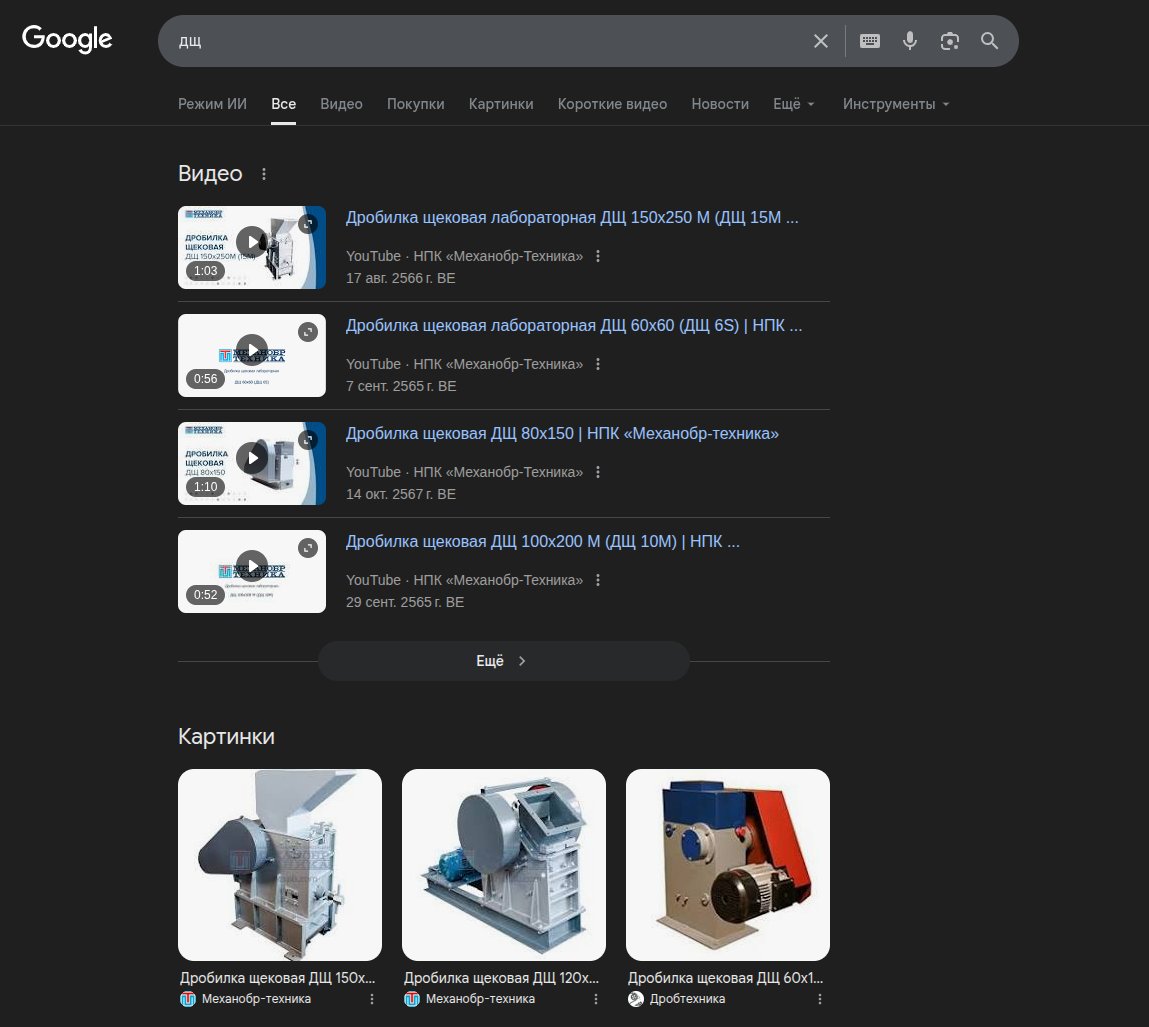This screenshot has height=1027, width=1149.
Task: Expand the Ещё tab dropdown
Action: coord(794,104)
